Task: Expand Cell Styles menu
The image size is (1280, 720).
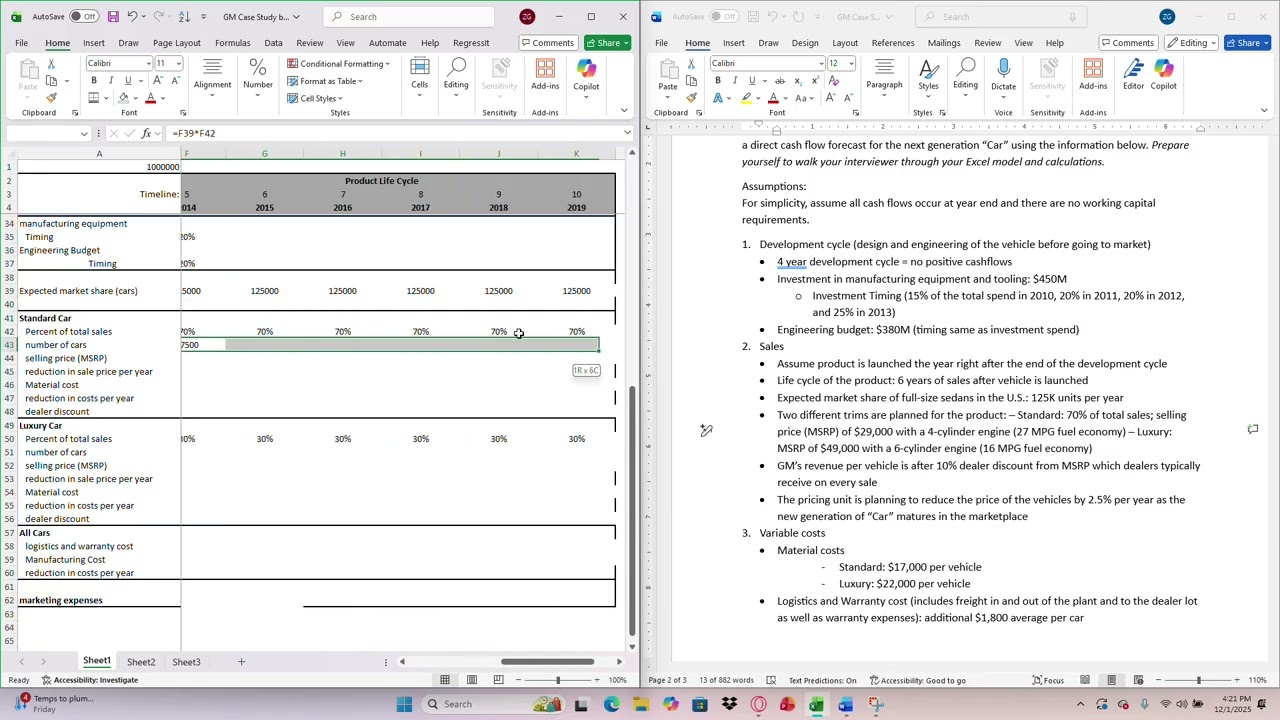Action: tap(314, 98)
